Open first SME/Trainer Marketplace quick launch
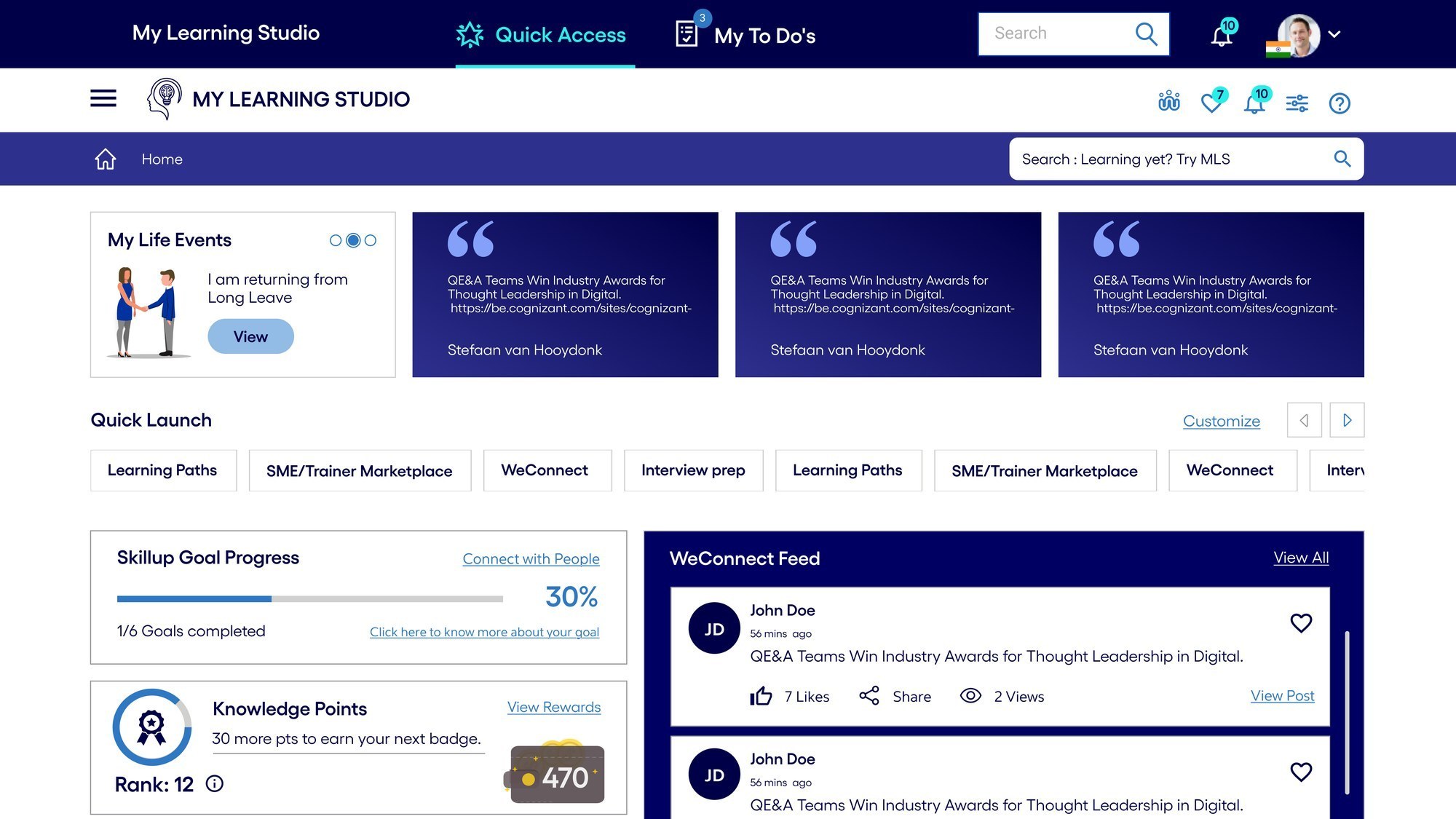 (360, 470)
